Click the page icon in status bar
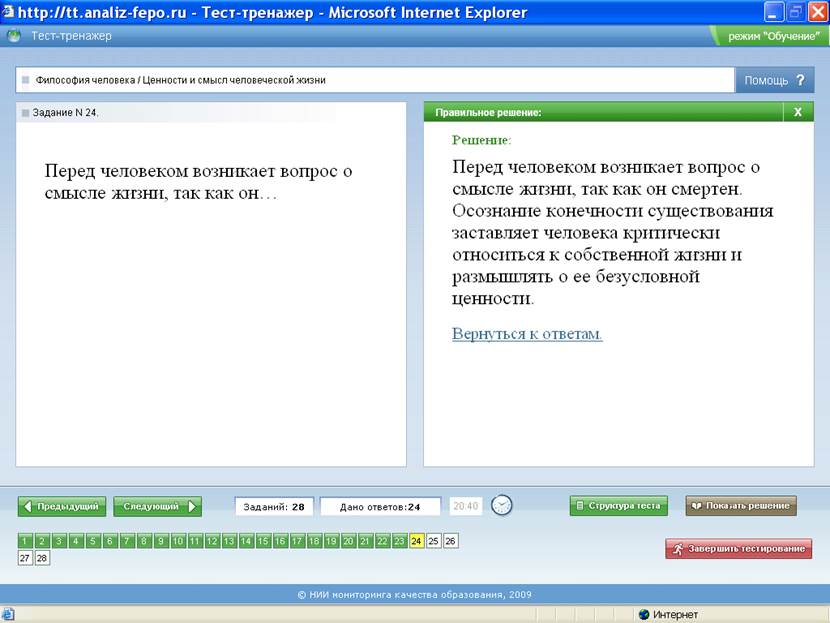The height and width of the screenshot is (623, 830). [x=8, y=614]
